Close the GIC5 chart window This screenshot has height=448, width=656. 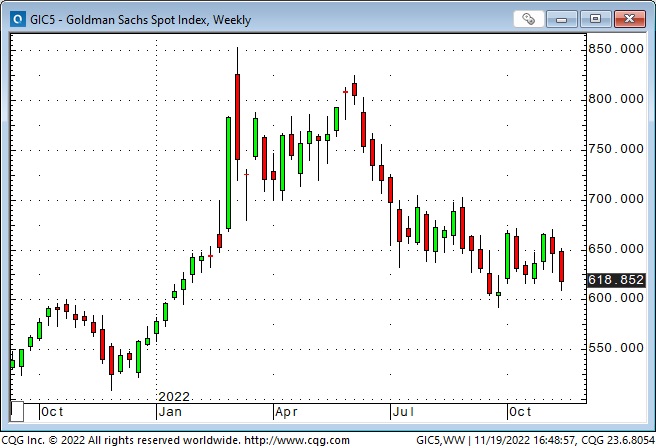click(x=630, y=19)
